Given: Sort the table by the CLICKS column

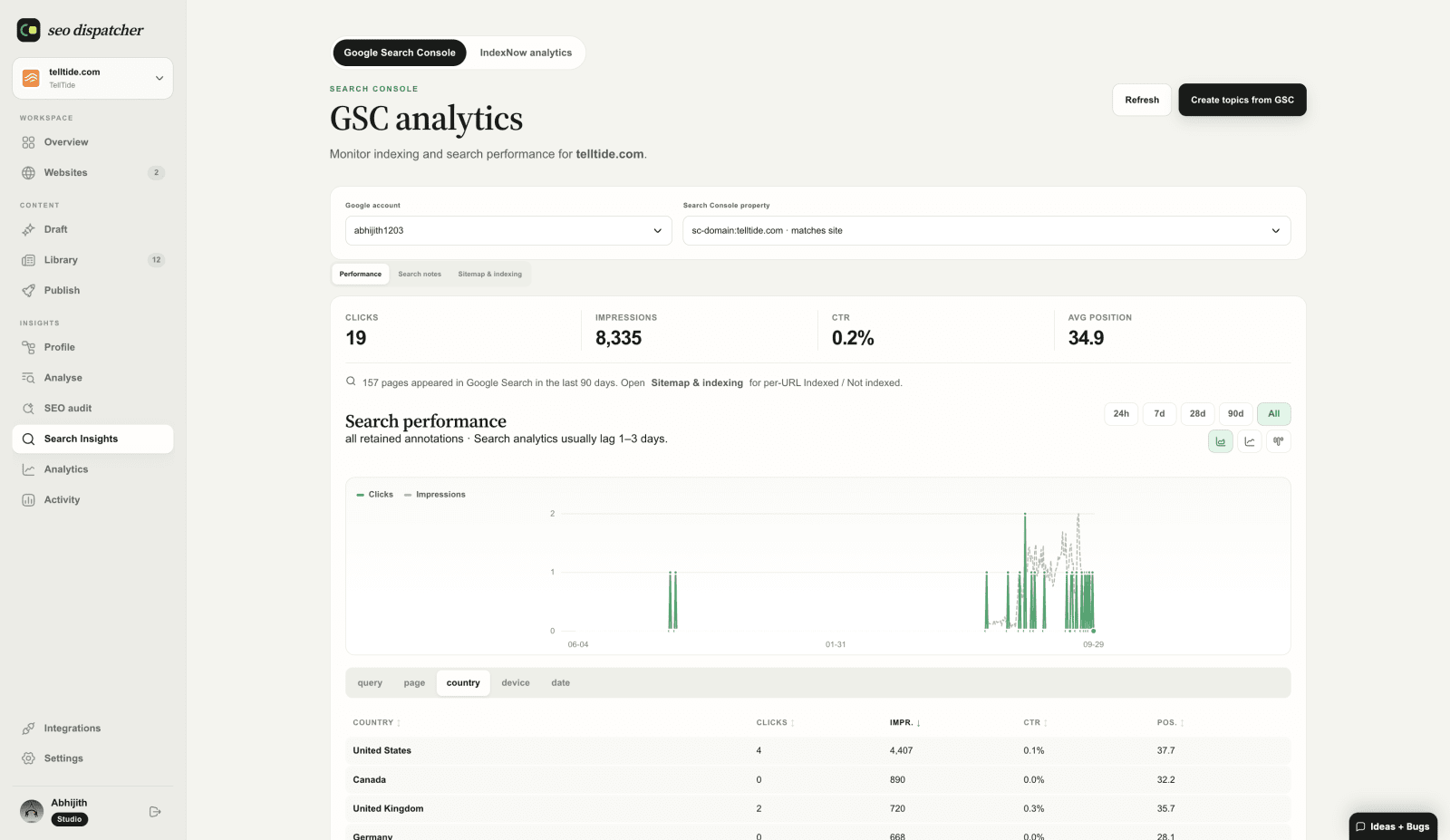Looking at the screenshot, I should 775,723.
